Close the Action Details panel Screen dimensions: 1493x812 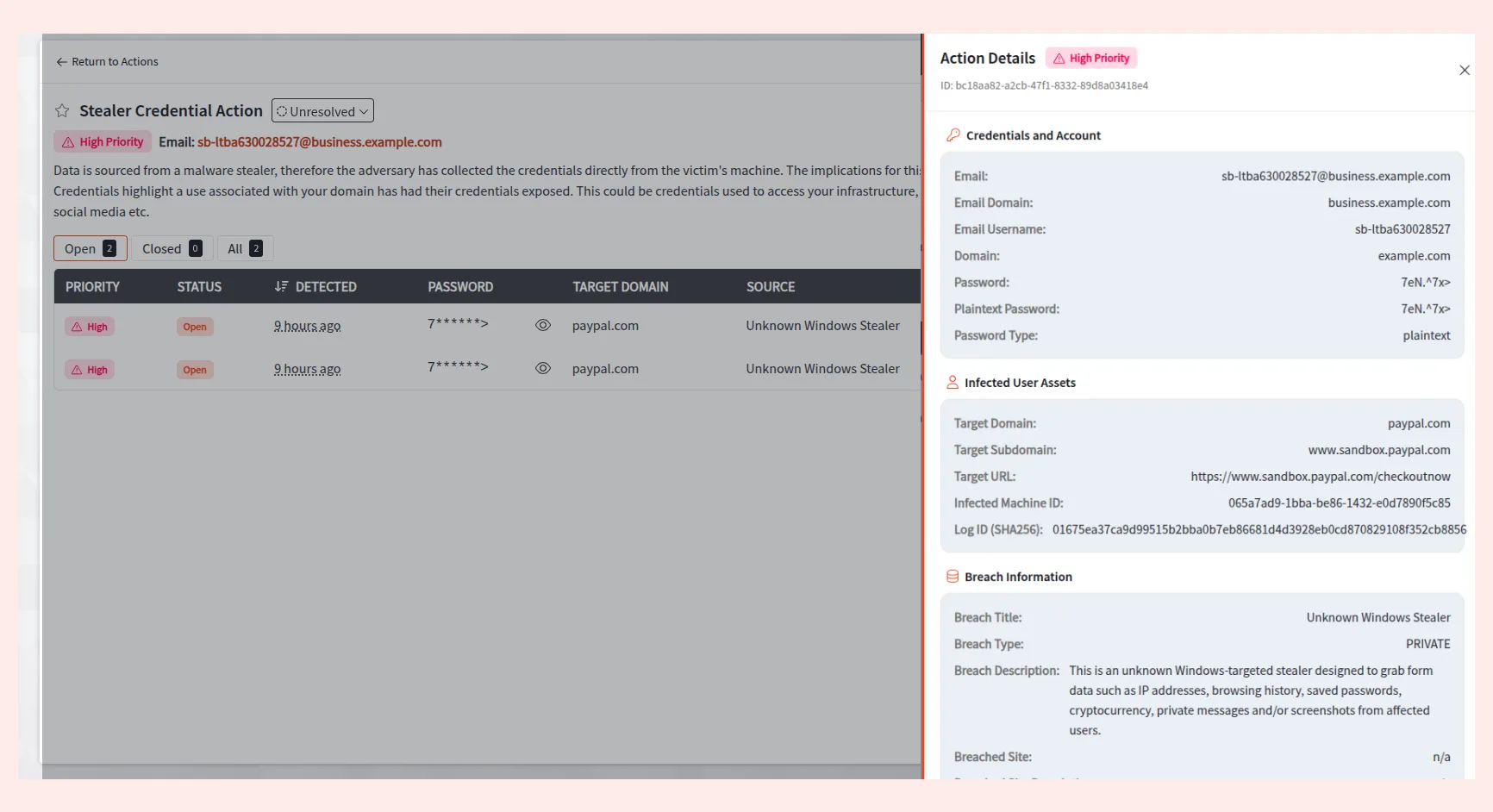(x=1464, y=71)
